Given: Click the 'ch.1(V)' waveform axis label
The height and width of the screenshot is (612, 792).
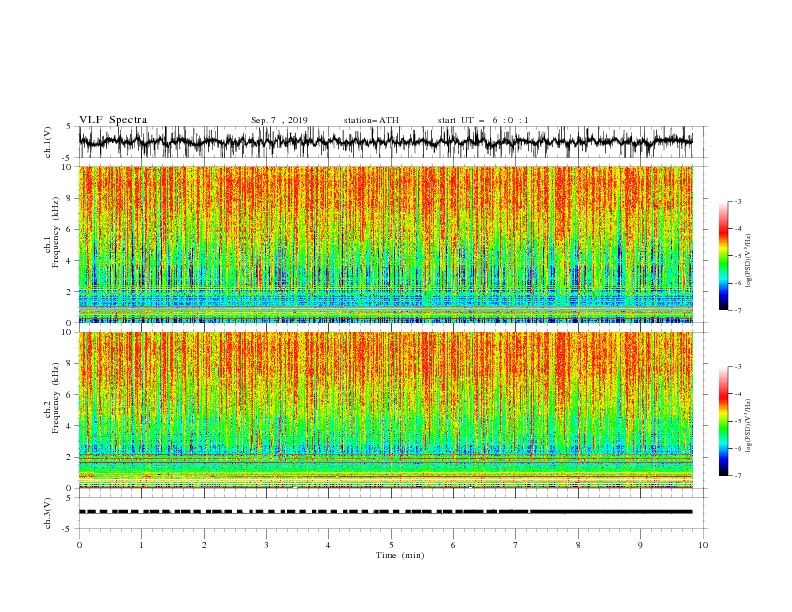Looking at the screenshot, I should pyautogui.click(x=48, y=142).
